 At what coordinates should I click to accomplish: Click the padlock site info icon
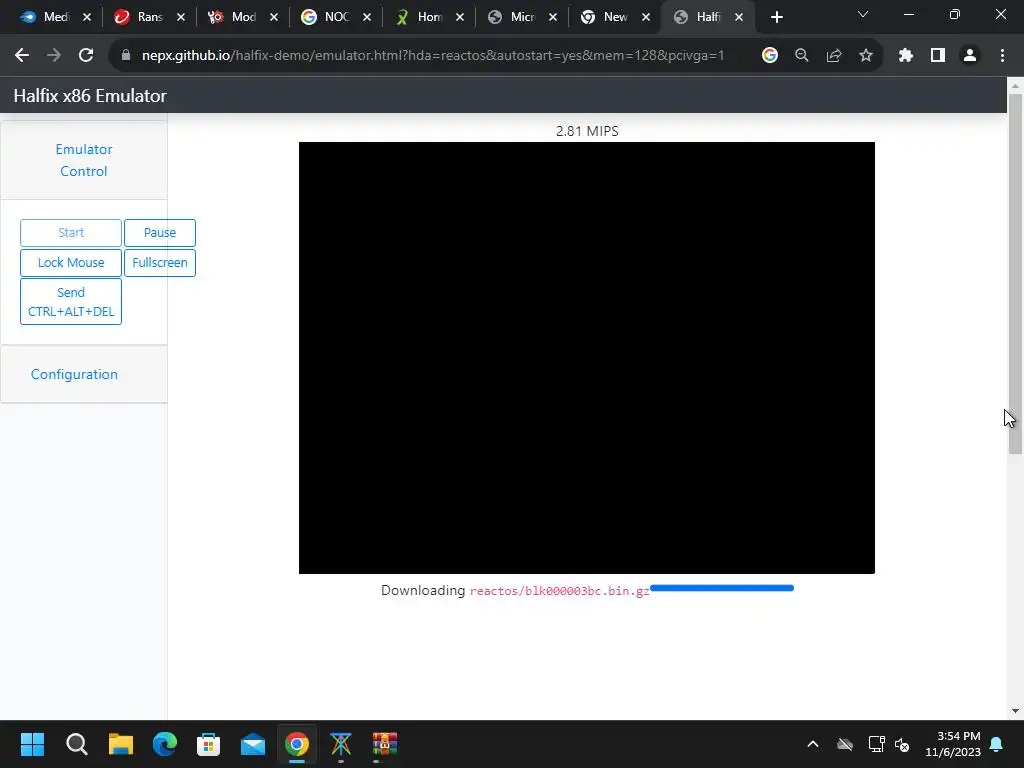(126, 56)
